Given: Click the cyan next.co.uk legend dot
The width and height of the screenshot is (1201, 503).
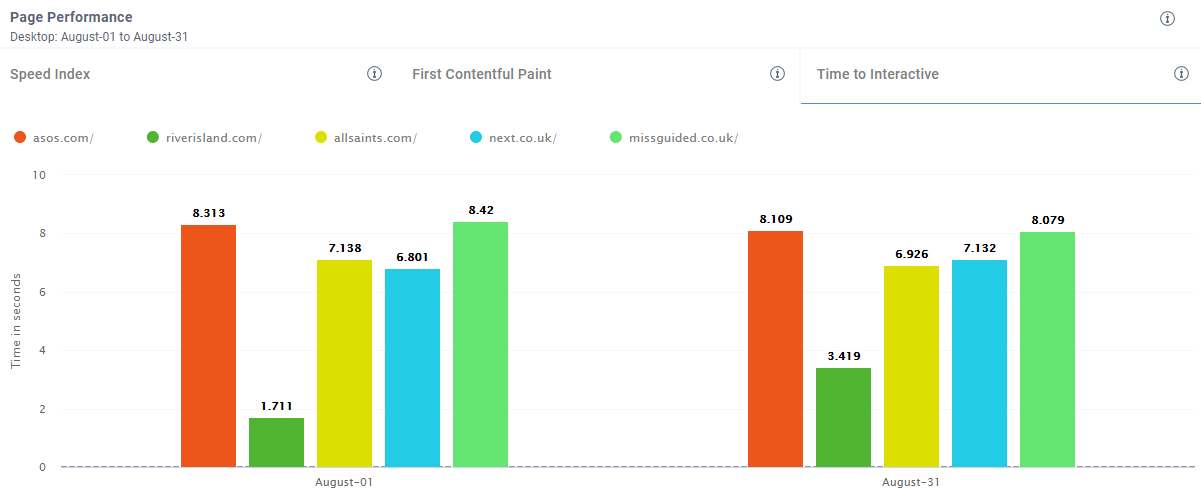Looking at the screenshot, I should (476, 138).
